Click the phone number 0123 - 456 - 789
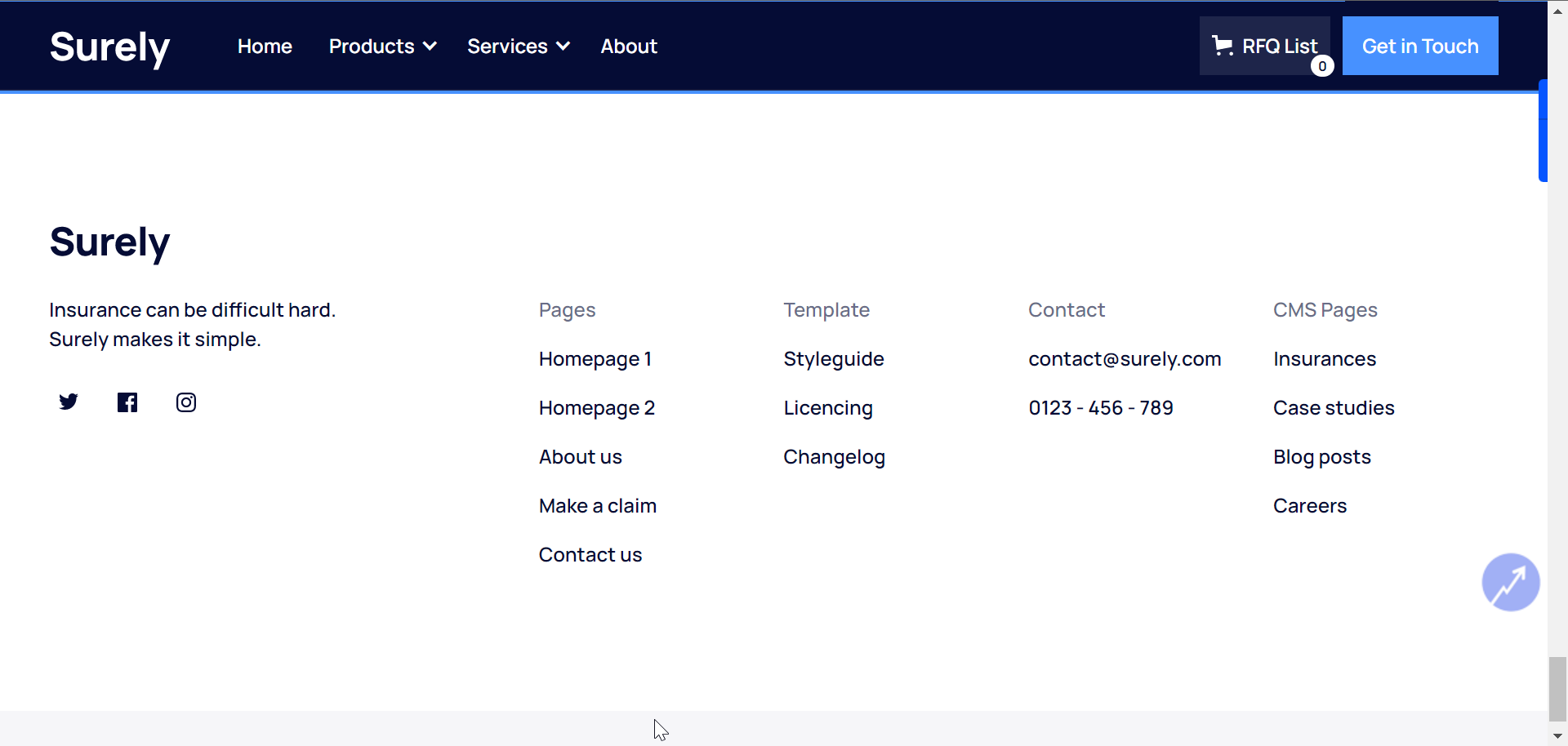1568x746 pixels. tap(1101, 408)
